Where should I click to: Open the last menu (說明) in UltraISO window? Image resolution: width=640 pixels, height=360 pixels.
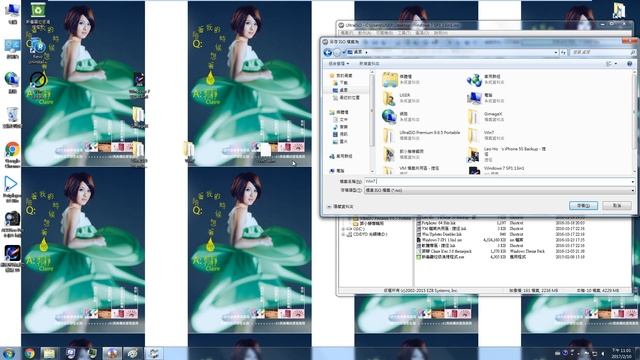[x=440, y=33]
